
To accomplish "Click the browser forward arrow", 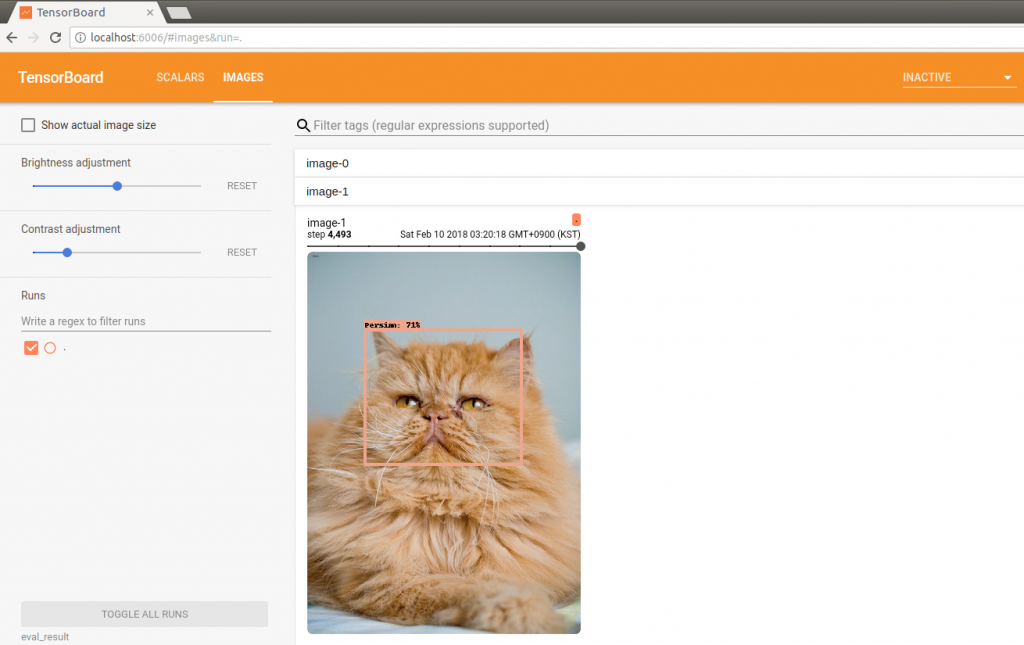I will [x=34, y=37].
